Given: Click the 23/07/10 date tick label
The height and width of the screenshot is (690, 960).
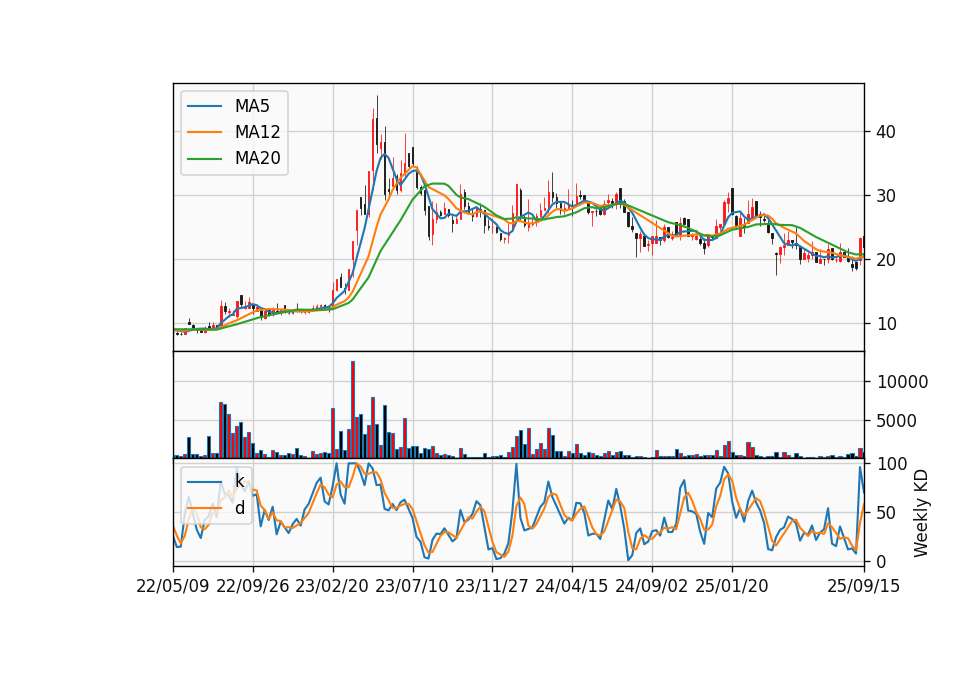Looking at the screenshot, I should coord(412,586).
